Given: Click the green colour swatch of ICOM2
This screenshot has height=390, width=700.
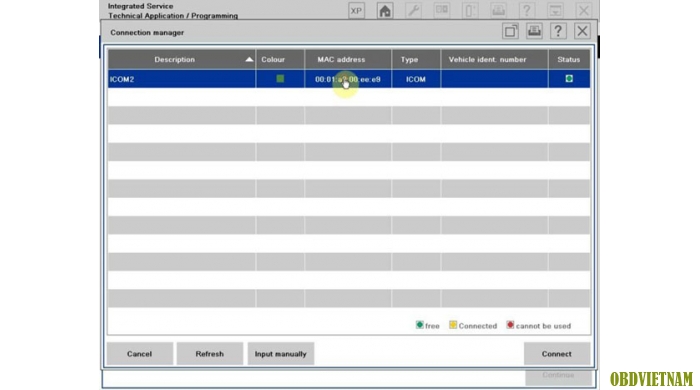Looking at the screenshot, I should 280,79.
